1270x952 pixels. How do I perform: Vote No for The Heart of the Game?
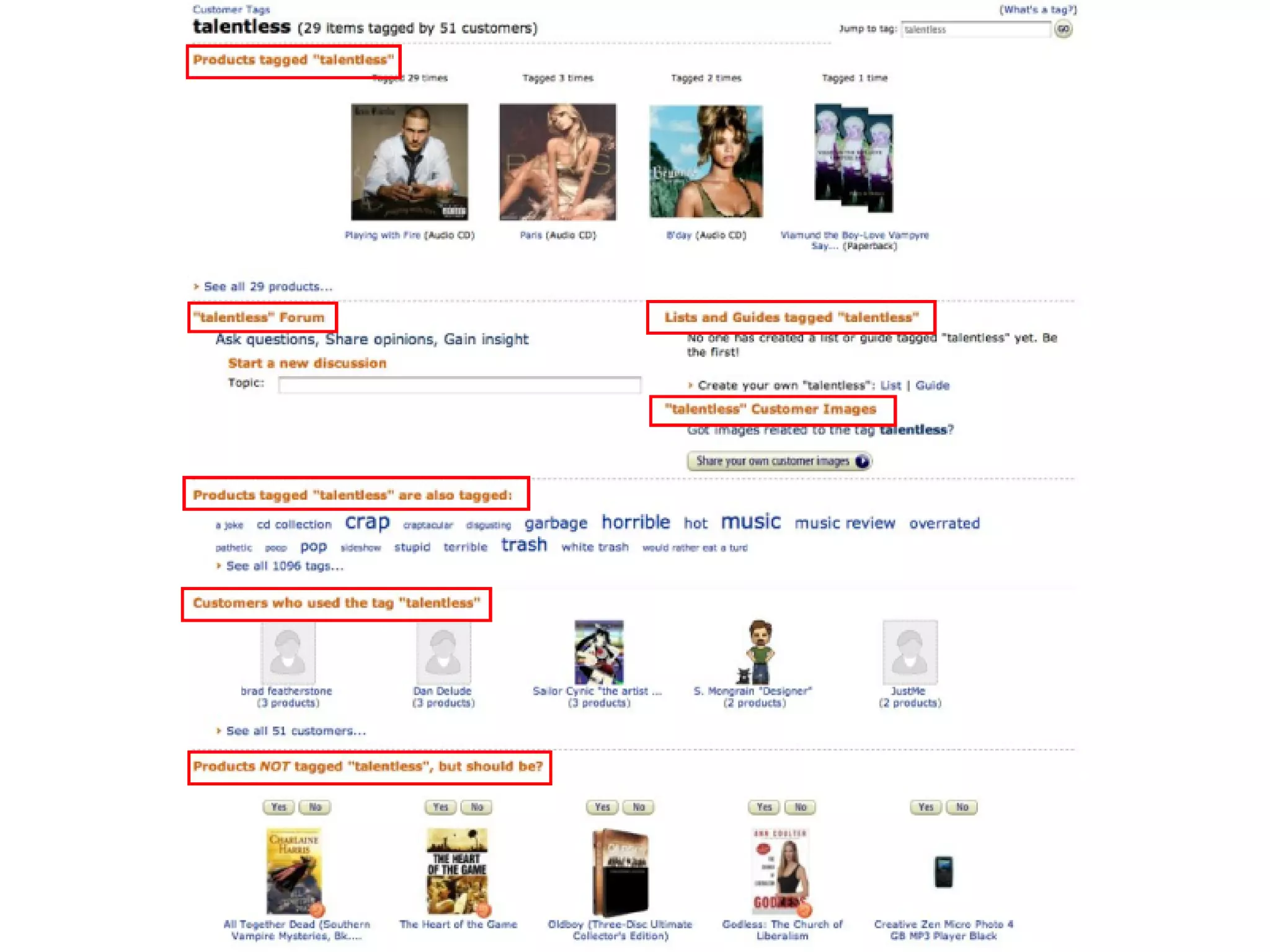pyautogui.click(x=476, y=807)
